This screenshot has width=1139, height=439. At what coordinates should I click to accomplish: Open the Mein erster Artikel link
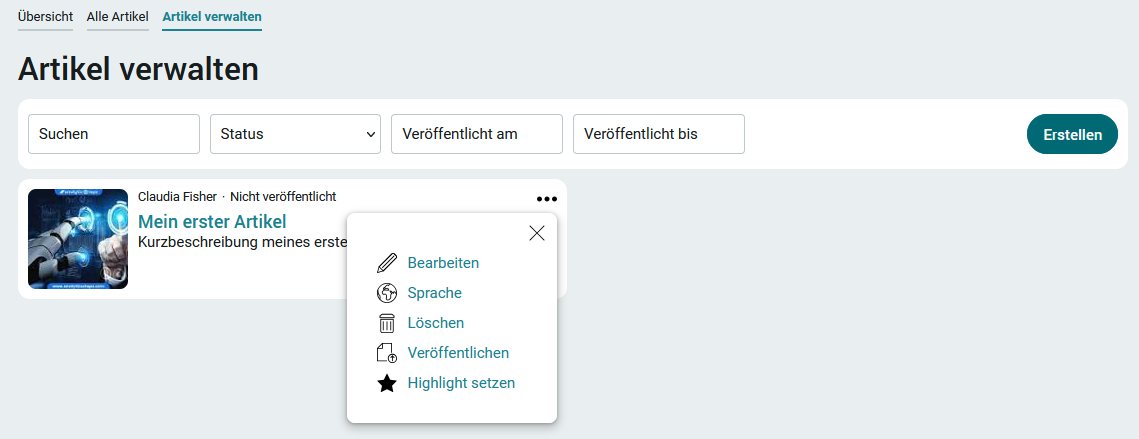pos(212,222)
